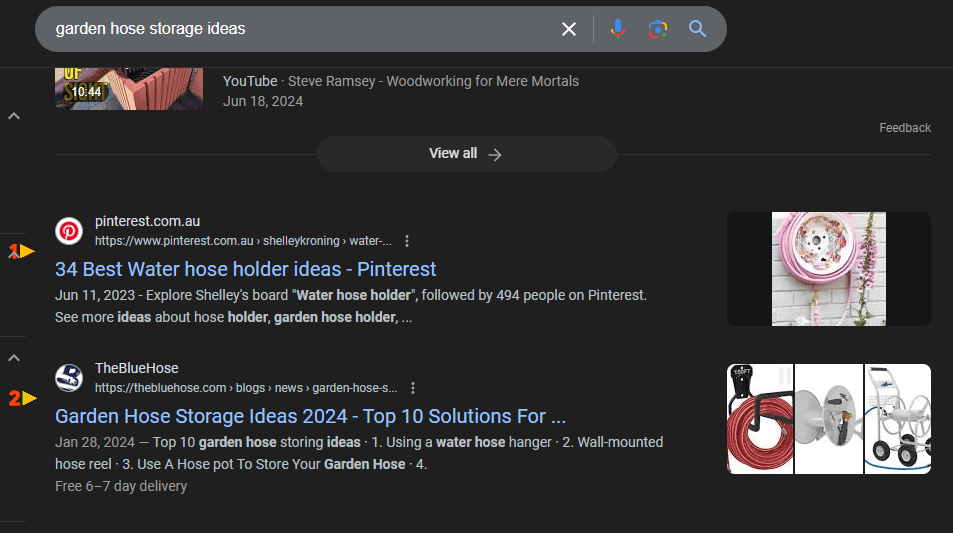Open Google Lens image search
Image resolution: width=953 pixels, height=533 pixels.
(x=657, y=29)
